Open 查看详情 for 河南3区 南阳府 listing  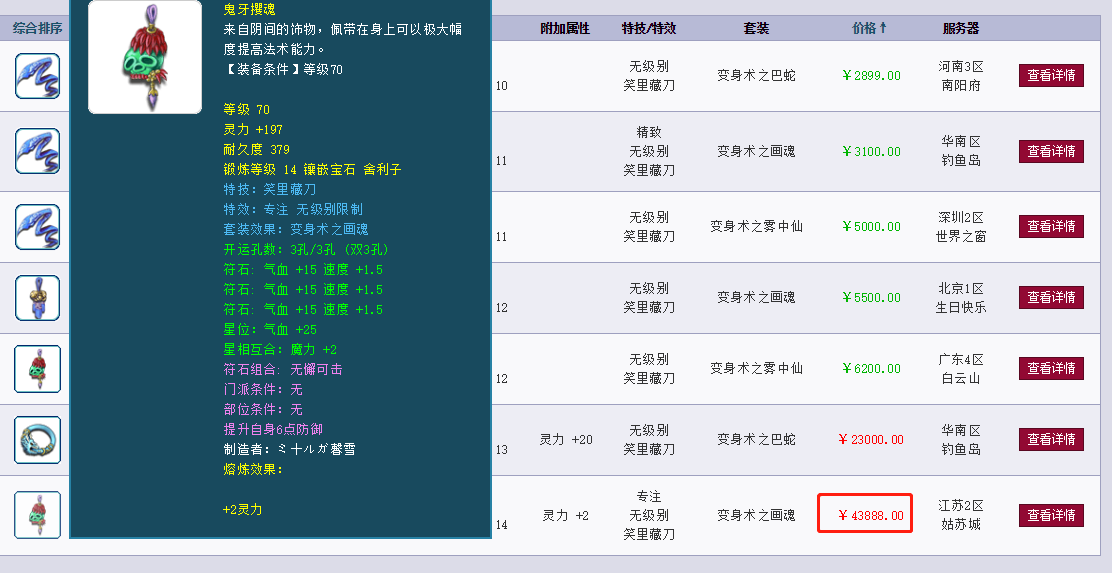pyautogui.click(x=1051, y=75)
